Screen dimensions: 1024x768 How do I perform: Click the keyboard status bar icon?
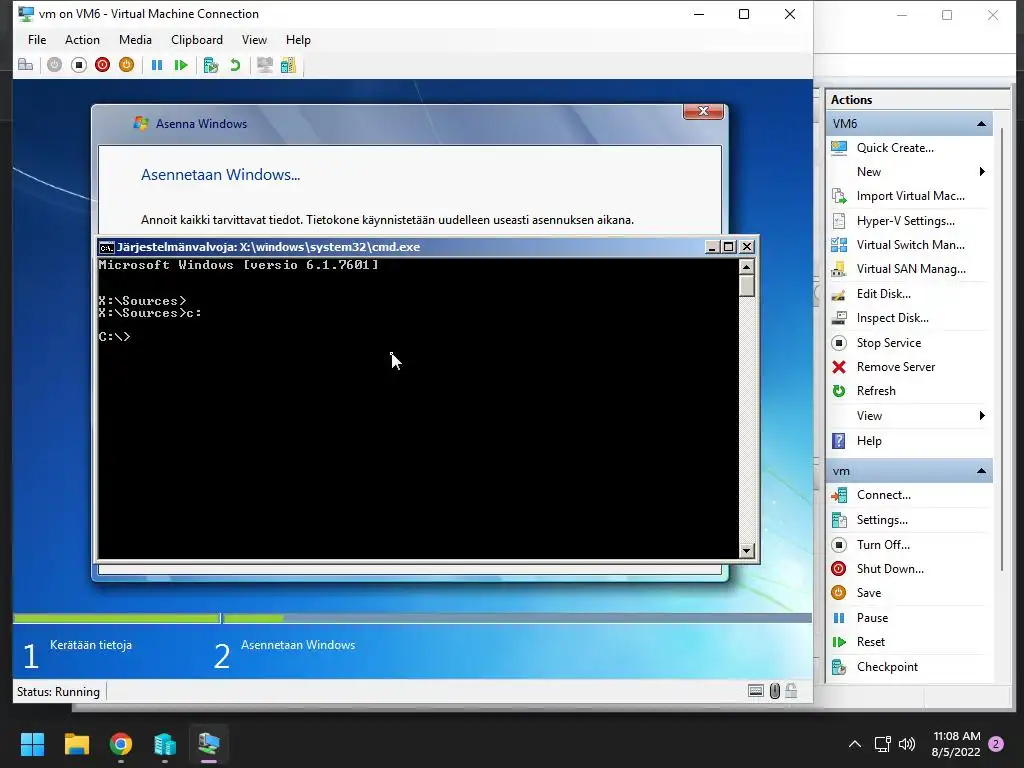(756, 691)
